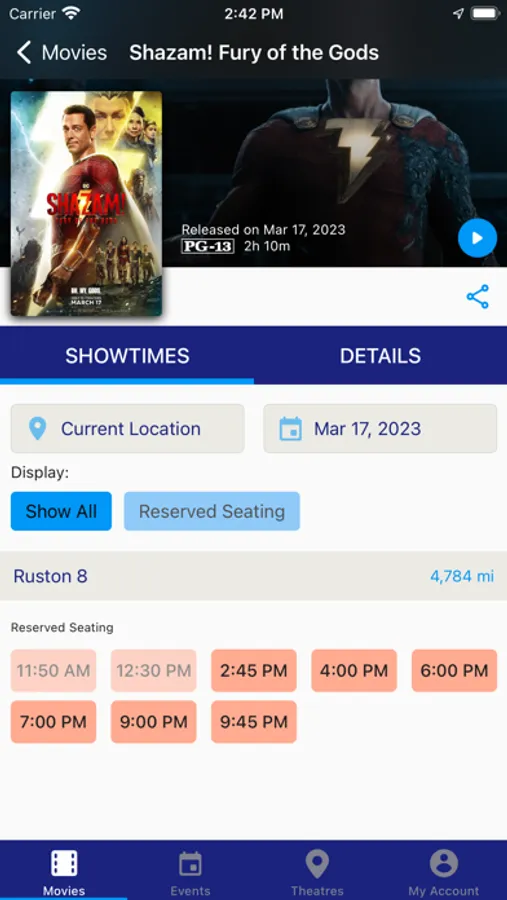Play the Shazam trailer video

pos(477,238)
